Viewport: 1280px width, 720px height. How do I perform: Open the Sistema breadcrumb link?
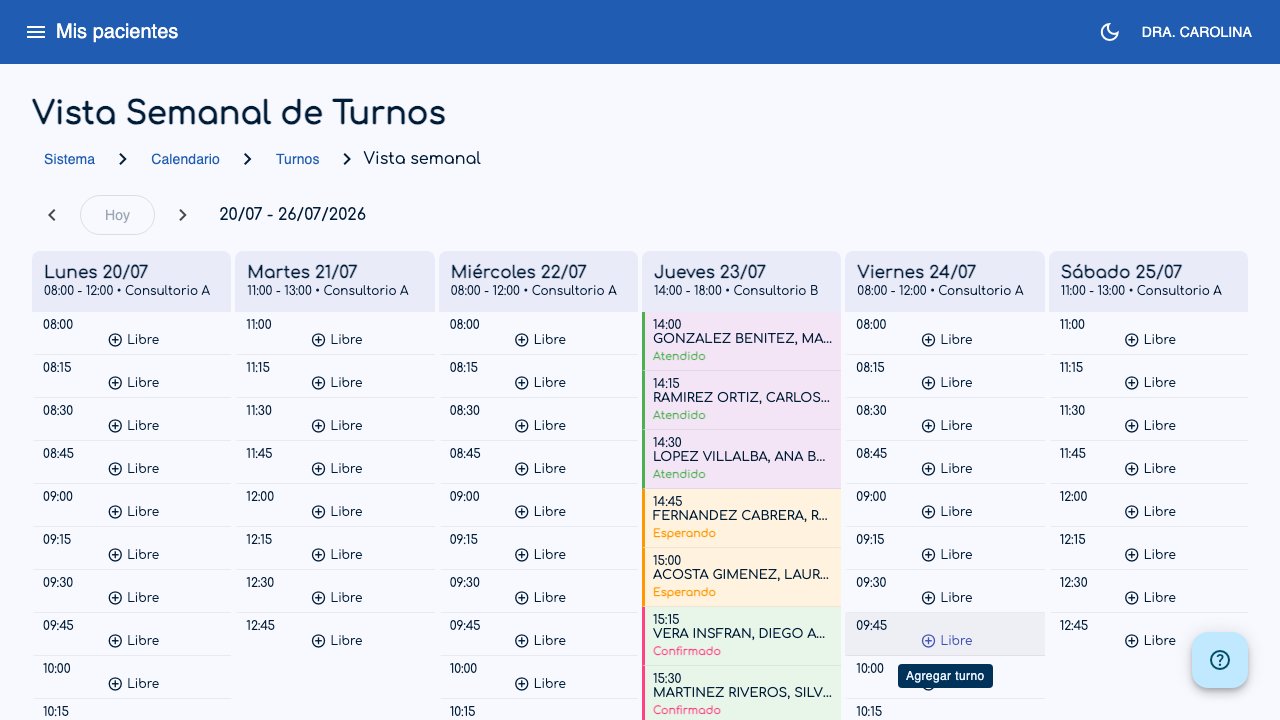[69, 159]
